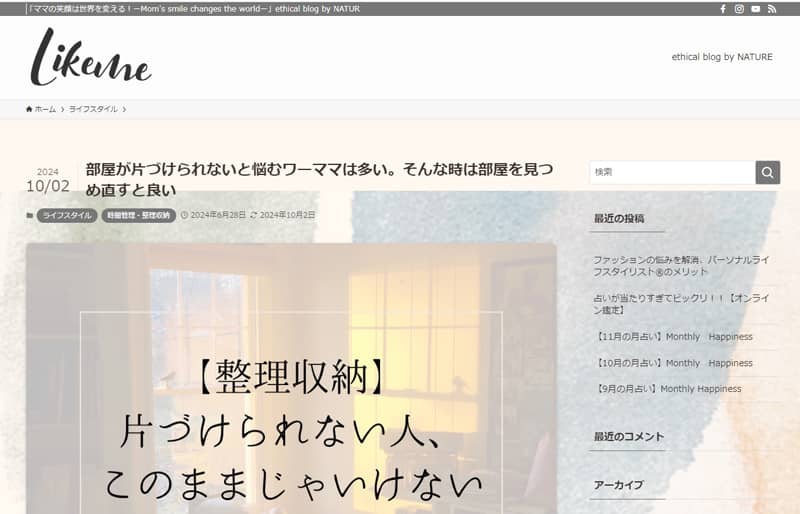This screenshot has width=800, height=514.
Task: Visit the YouTube channel icon
Action: pyautogui.click(x=755, y=9)
